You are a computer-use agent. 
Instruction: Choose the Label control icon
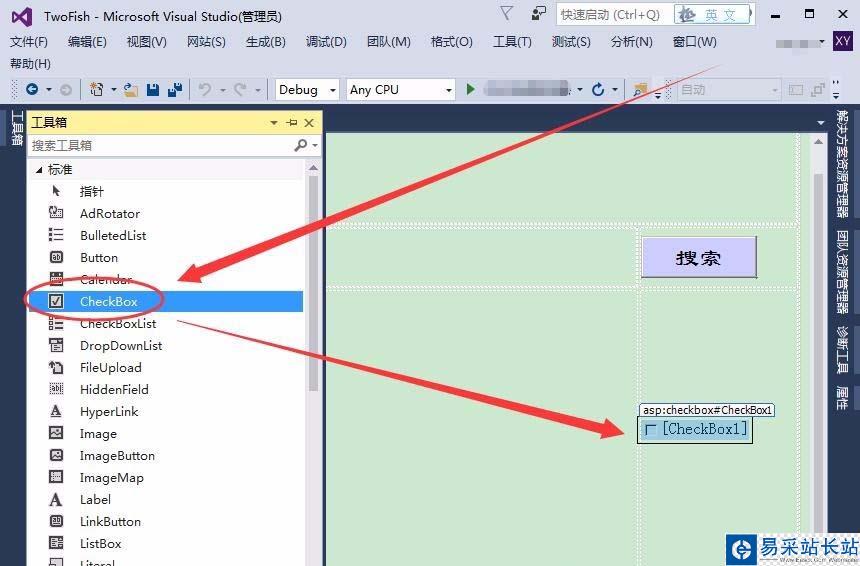[x=56, y=499]
